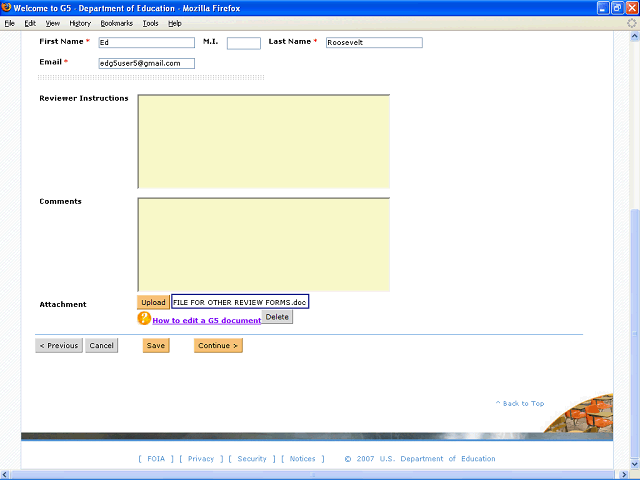Click the M.I. input field
The width and height of the screenshot is (640, 480).
tap(244, 43)
